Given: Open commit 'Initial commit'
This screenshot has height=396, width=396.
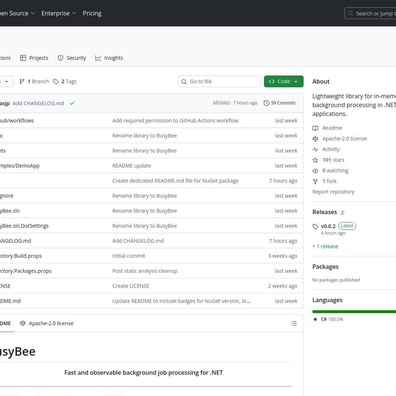Looking at the screenshot, I should pos(128,256).
